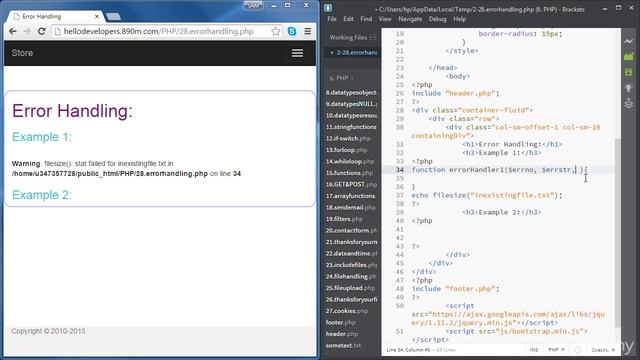
Task: Open File menu in Brackets
Action: pyautogui.click(x=332, y=19)
